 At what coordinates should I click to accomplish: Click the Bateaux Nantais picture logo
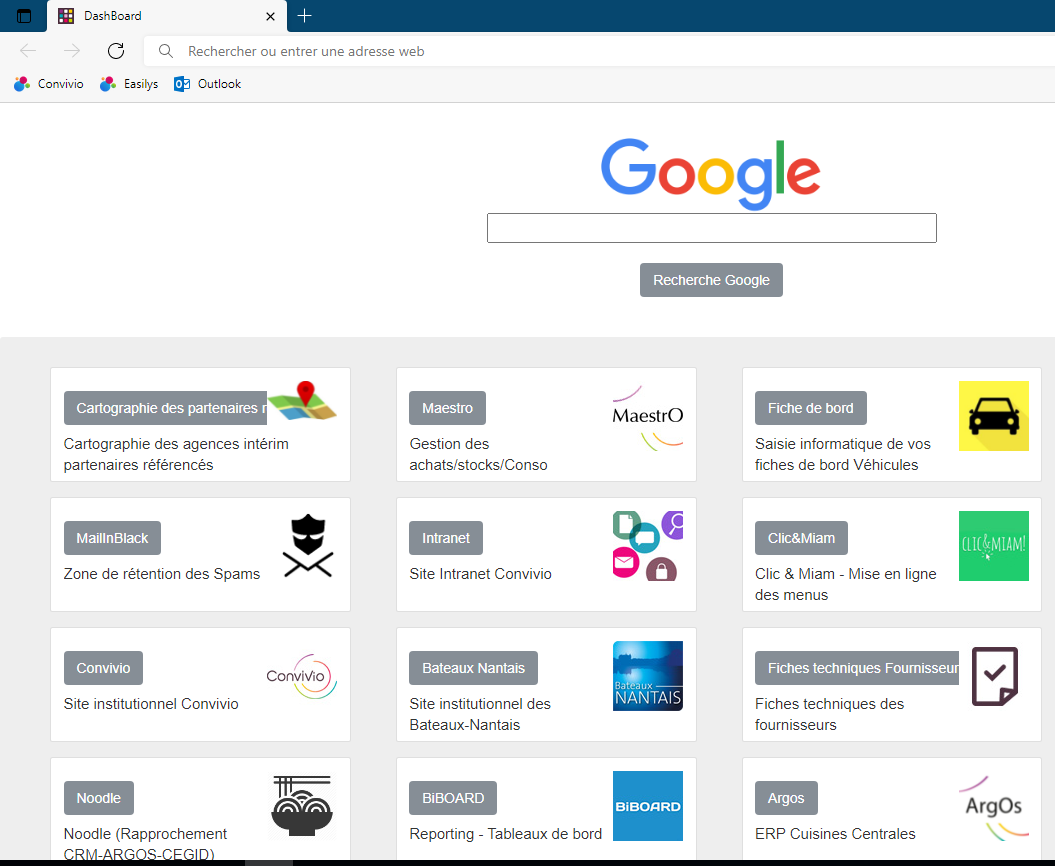pyautogui.click(x=647, y=676)
